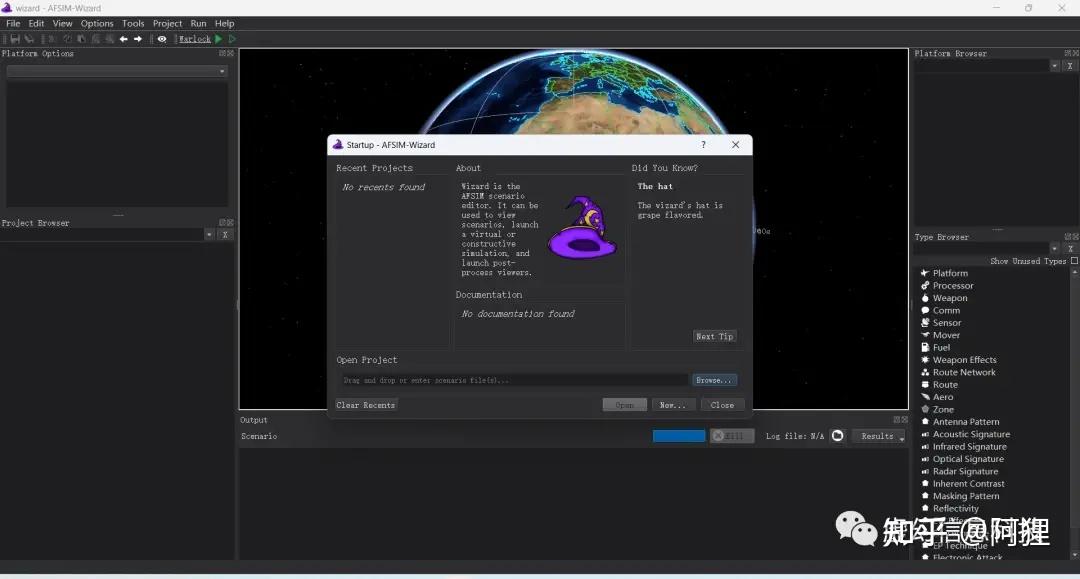1080x579 pixels.
Task: Select Route Network in Type Browser
Action: [964, 372]
